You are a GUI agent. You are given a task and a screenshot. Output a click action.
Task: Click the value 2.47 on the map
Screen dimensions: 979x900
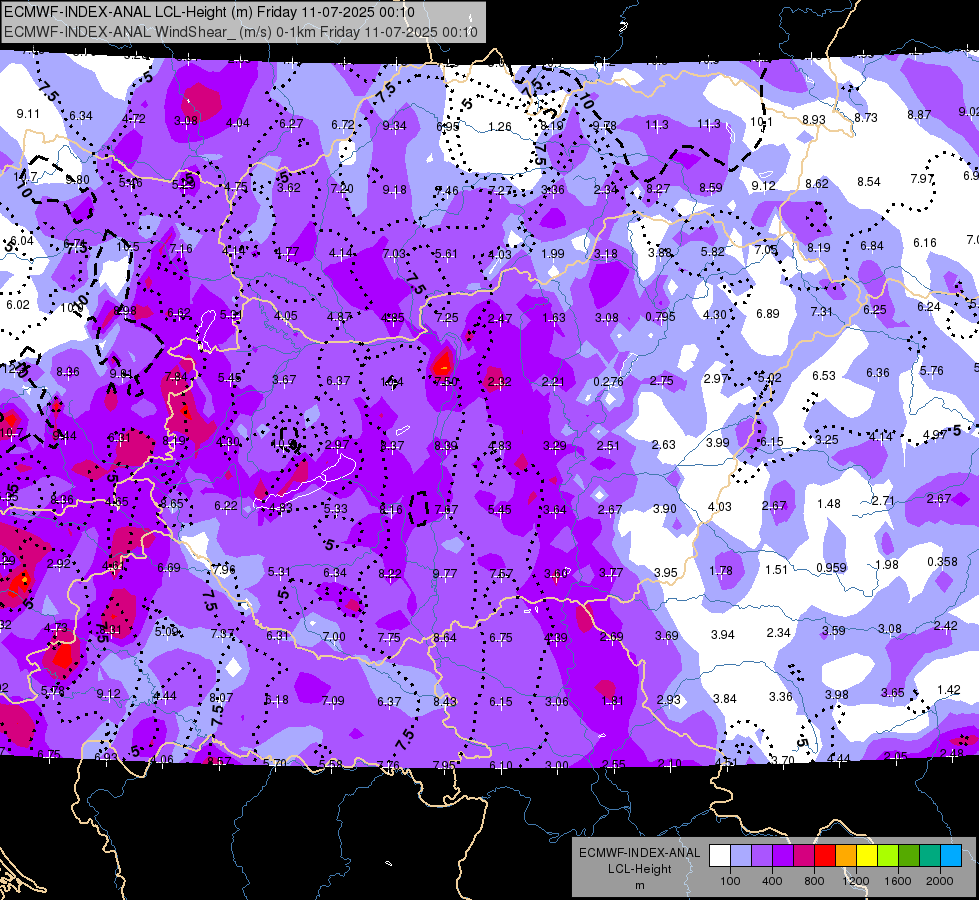[x=499, y=319]
